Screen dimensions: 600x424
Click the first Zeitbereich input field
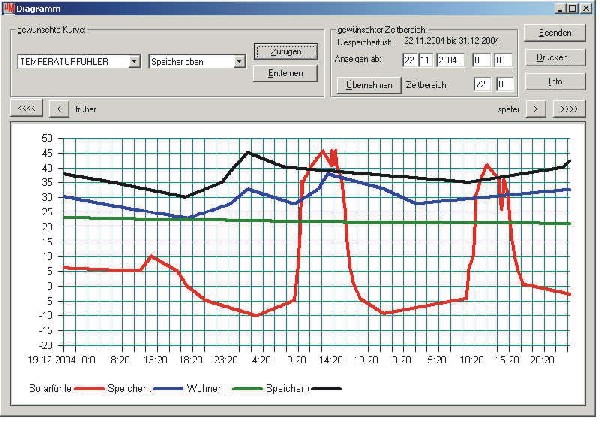(x=481, y=85)
